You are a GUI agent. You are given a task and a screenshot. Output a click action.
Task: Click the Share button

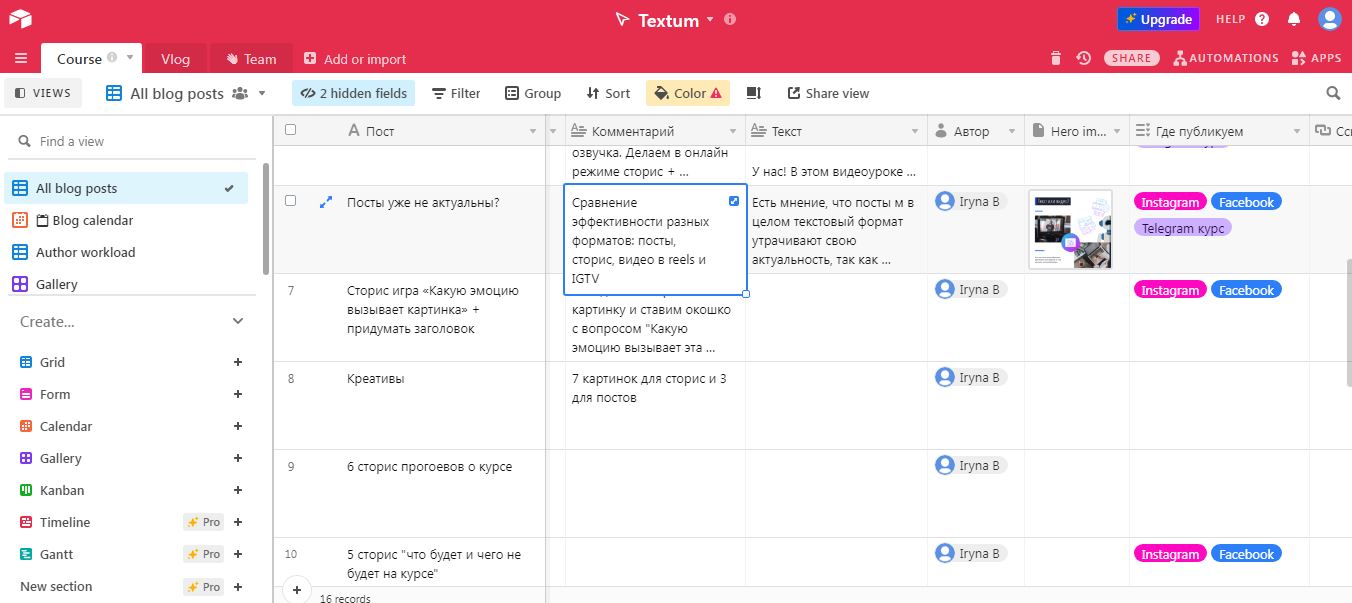coord(1132,58)
